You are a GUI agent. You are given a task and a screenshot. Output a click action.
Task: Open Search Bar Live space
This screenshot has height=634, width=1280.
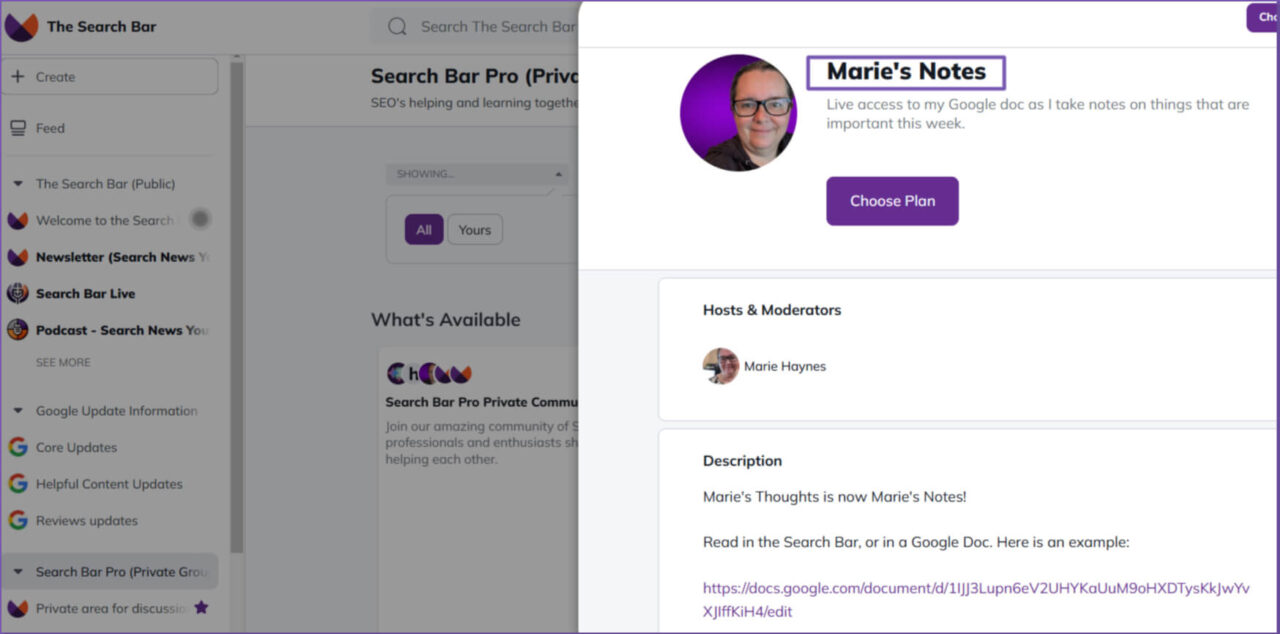click(86, 294)
